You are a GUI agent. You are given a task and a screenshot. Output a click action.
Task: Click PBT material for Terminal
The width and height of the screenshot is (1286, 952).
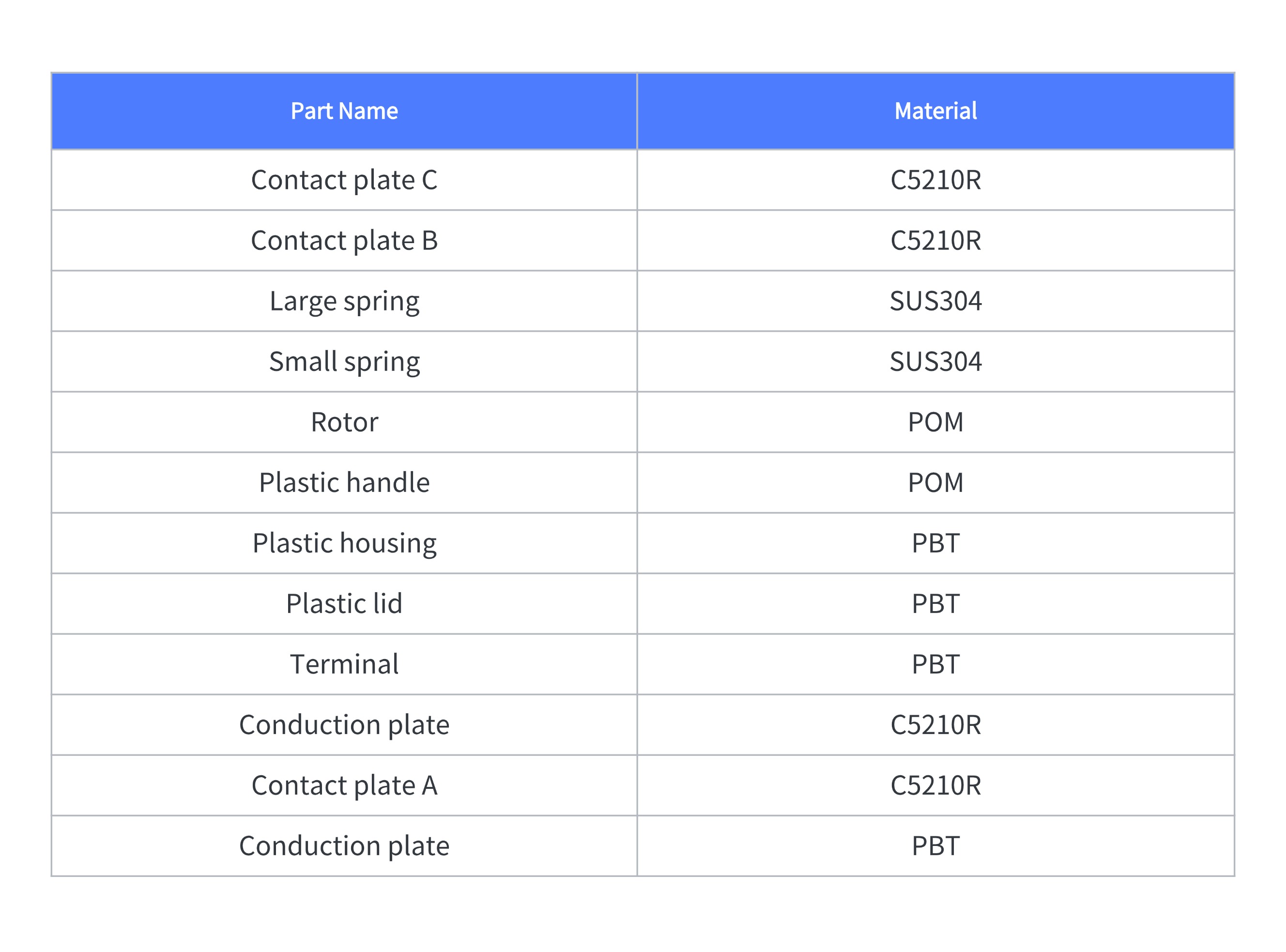click(x=935, y=664)
